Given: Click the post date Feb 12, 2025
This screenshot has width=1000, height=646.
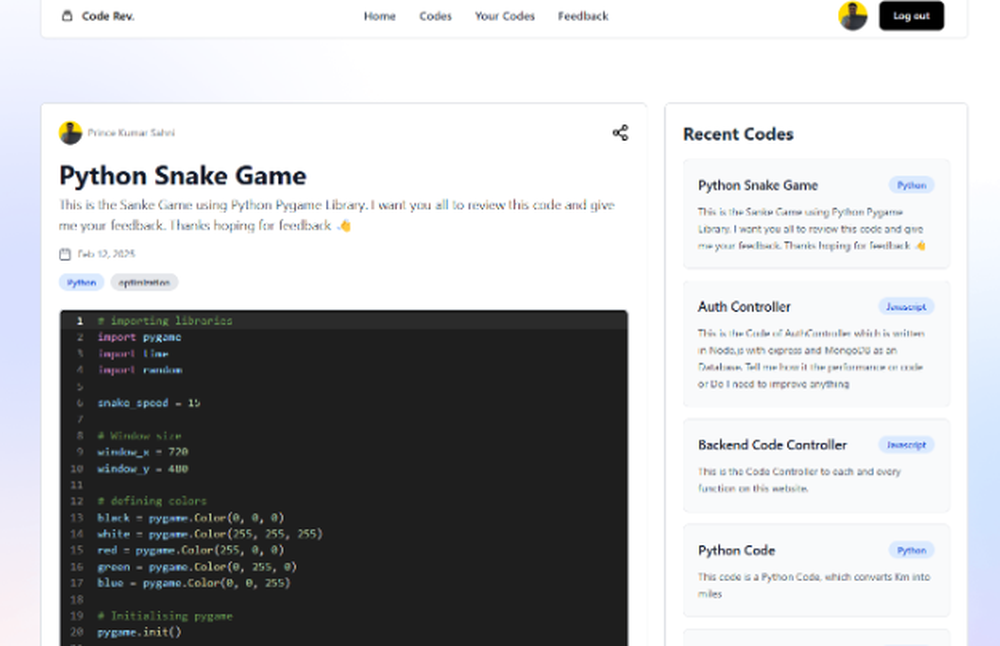Looking at the screenshot, I should coord(107,254).
